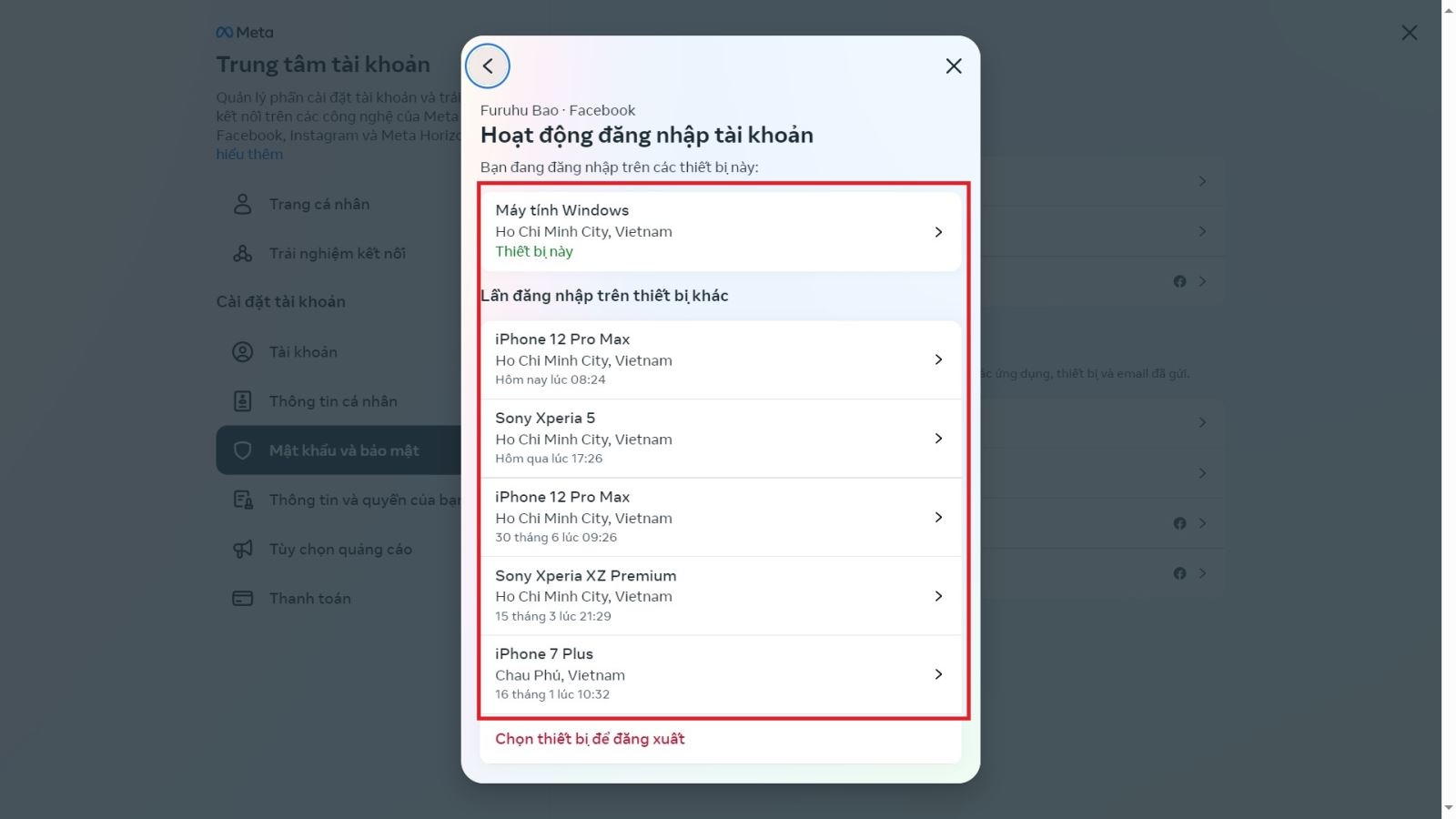Click the Tài khoản user-circle icon
Image resolution: width=1456 pixels, height=819 pixels.
coord(242,352)
